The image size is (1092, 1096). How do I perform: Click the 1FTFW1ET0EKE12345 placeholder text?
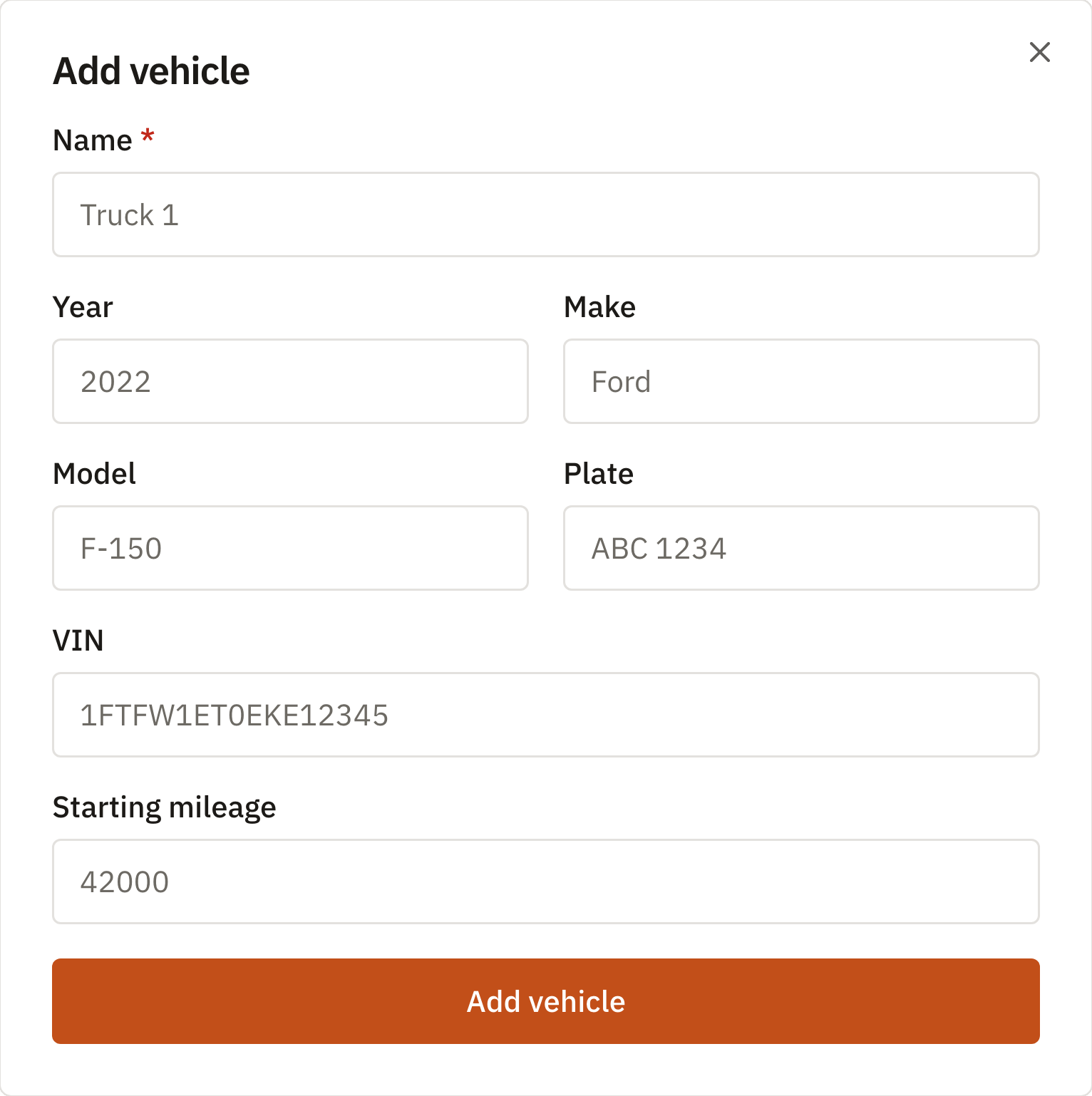point(234,715)
